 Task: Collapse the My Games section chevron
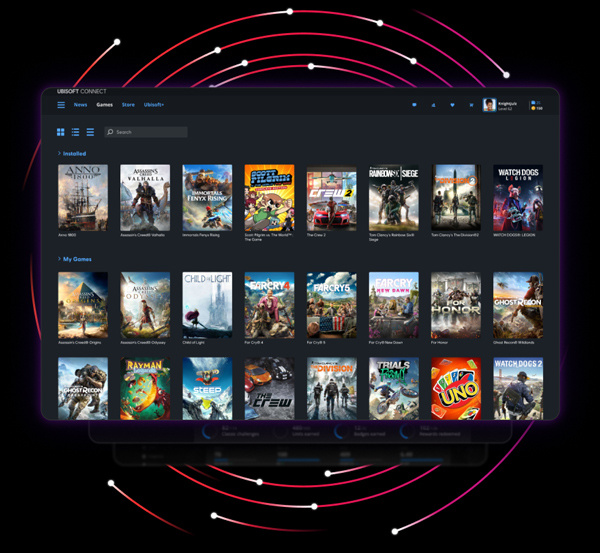(59, 259)
